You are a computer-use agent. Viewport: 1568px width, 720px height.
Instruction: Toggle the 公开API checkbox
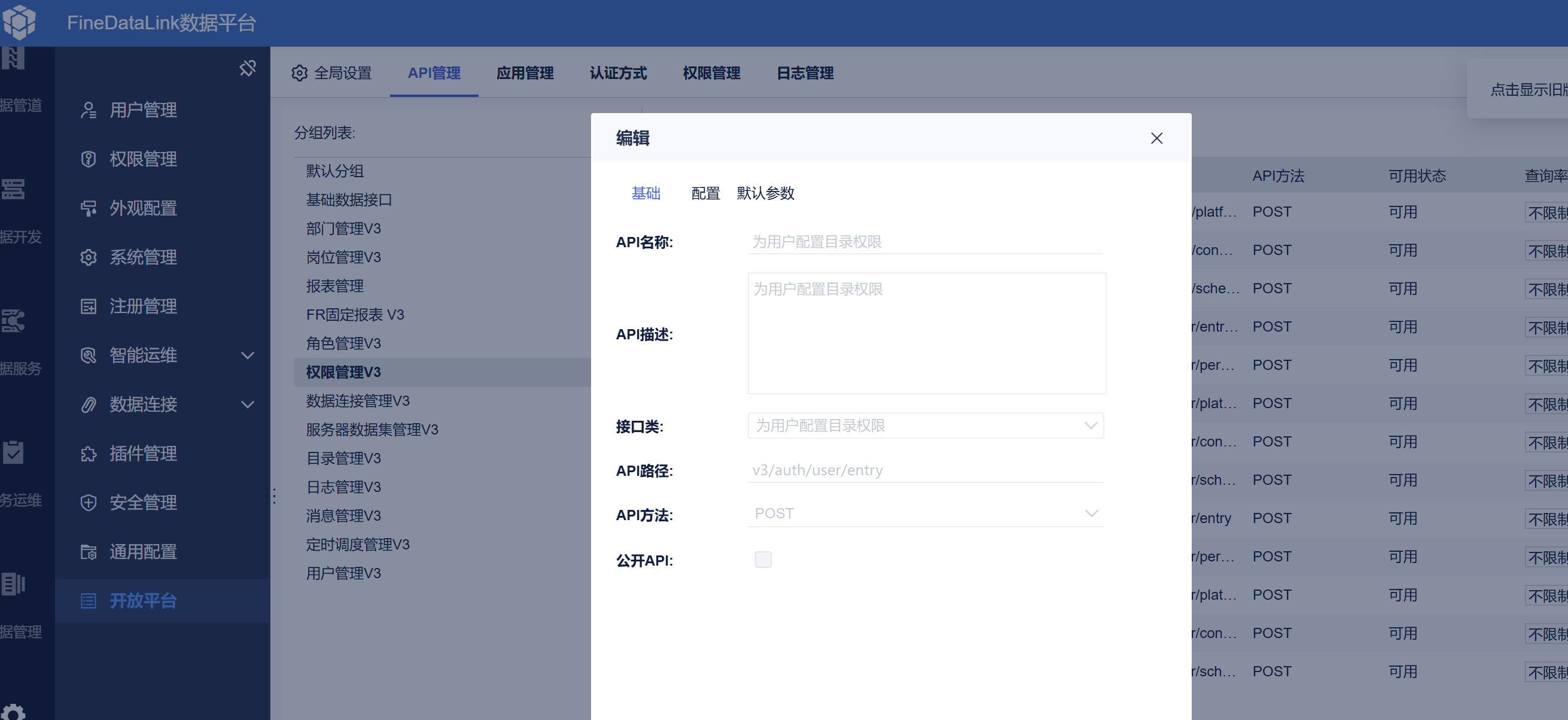pyautogui.click(x=763, y=559)
